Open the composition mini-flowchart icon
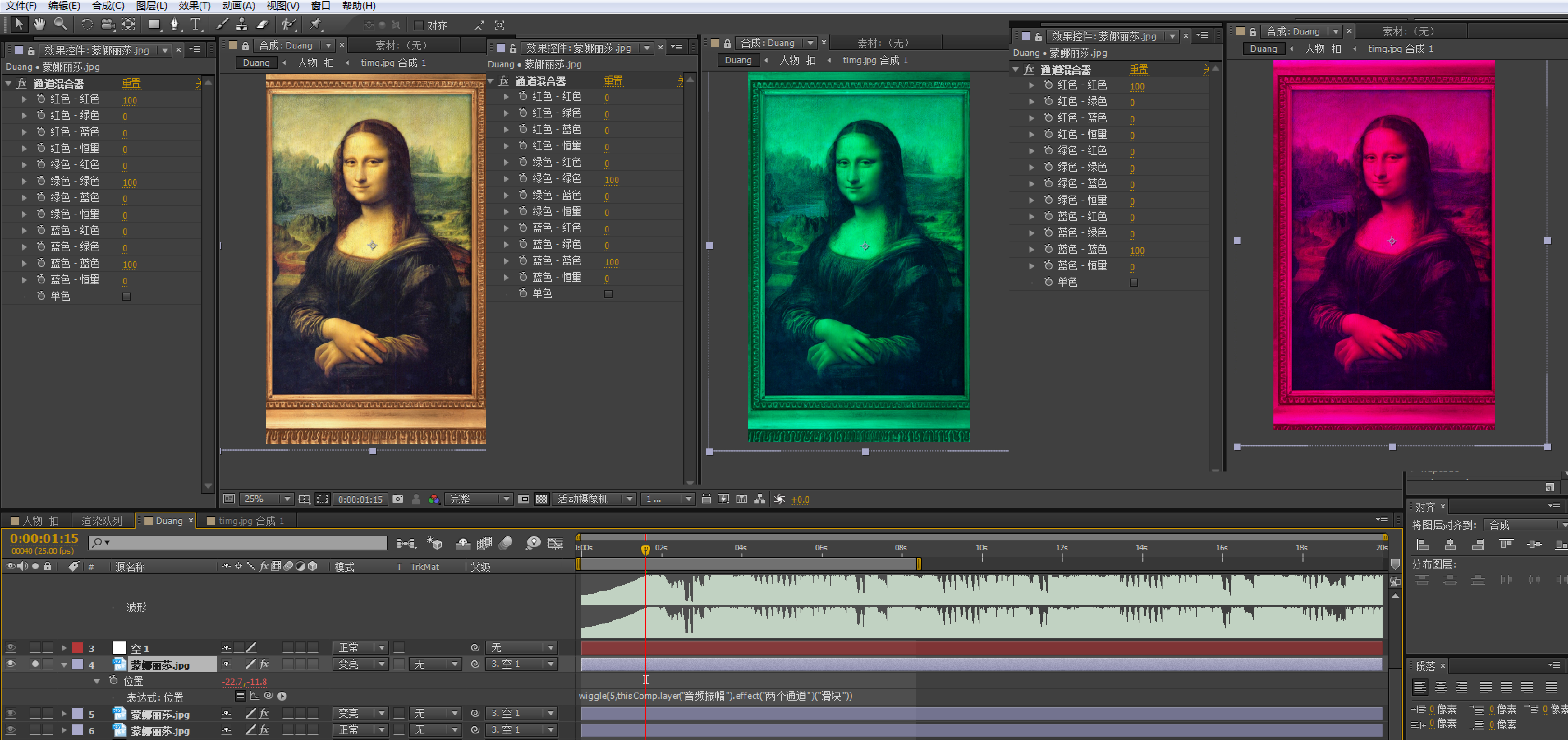 (407, 543)
